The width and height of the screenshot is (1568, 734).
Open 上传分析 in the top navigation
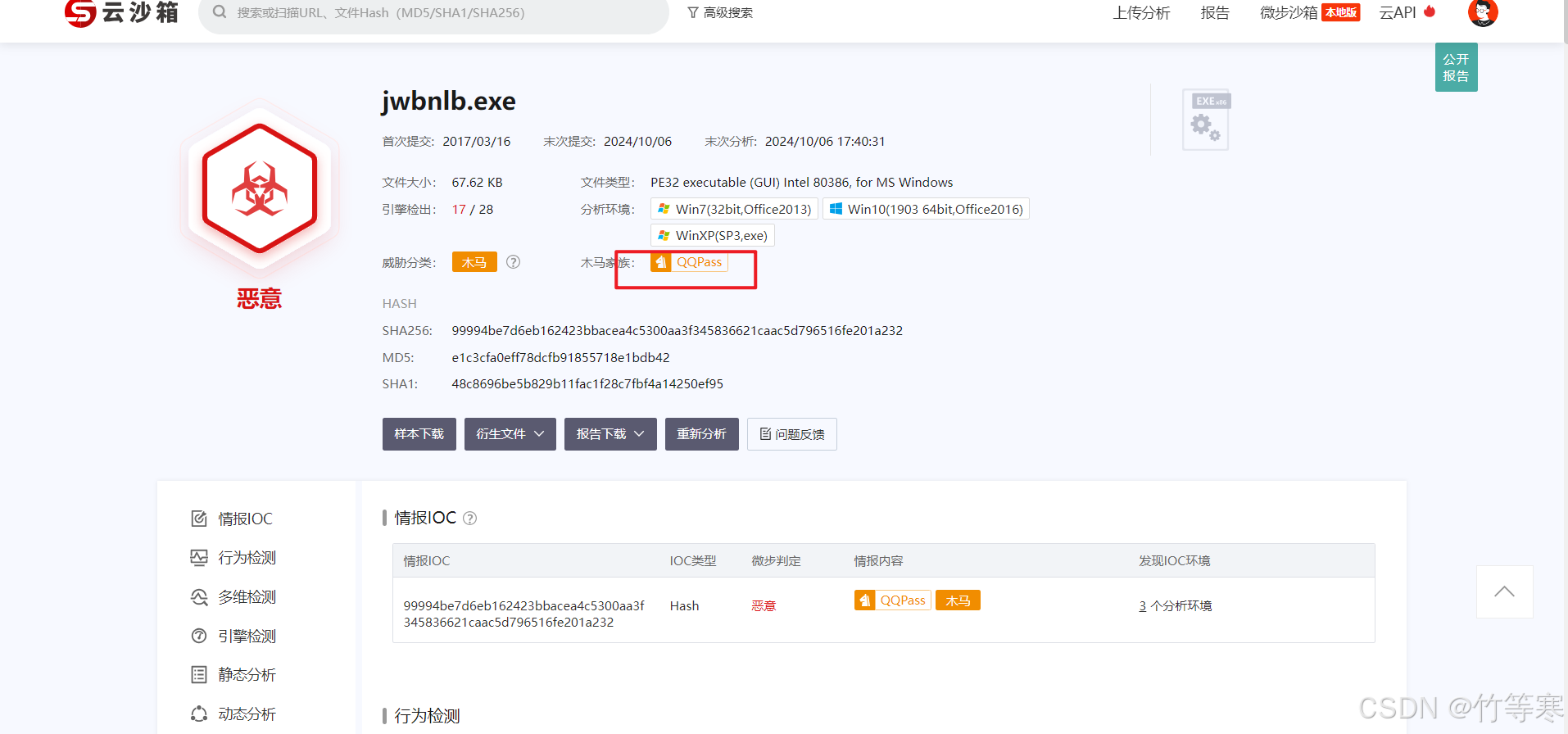pyautogui.click(x=1141, y=12)
